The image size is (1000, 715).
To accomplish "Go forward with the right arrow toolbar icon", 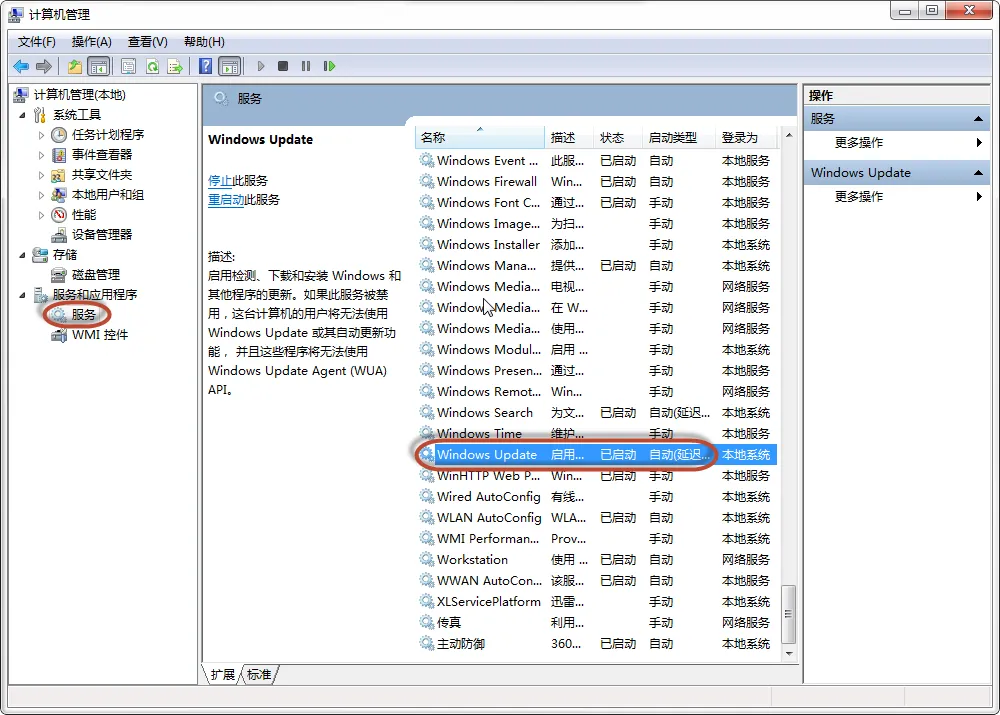I will point(44,66).
